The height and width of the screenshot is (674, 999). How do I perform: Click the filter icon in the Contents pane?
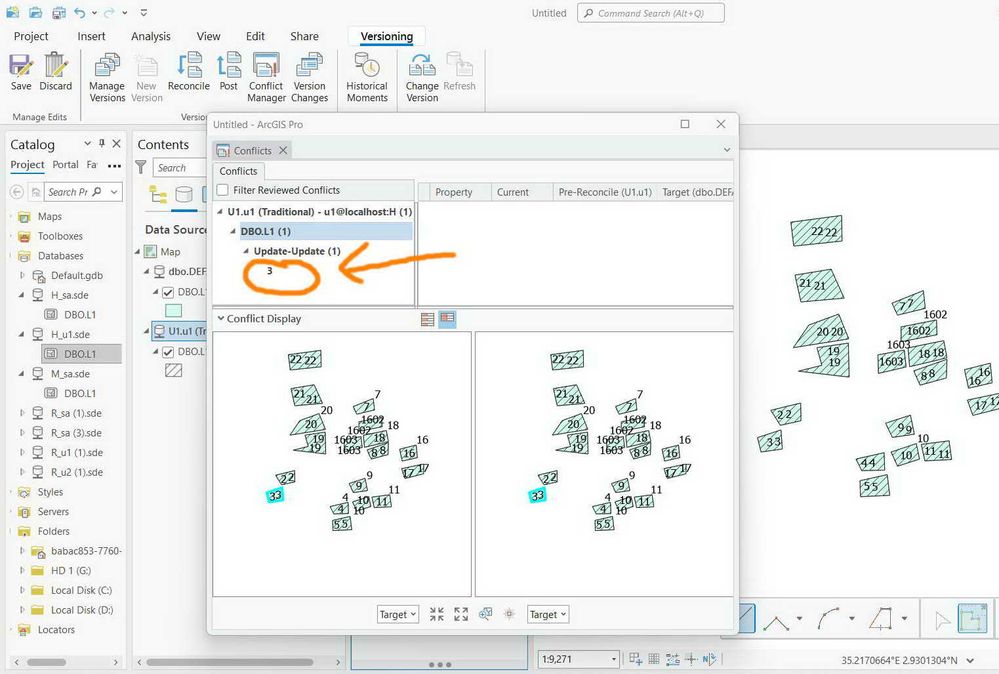[141, 168]
